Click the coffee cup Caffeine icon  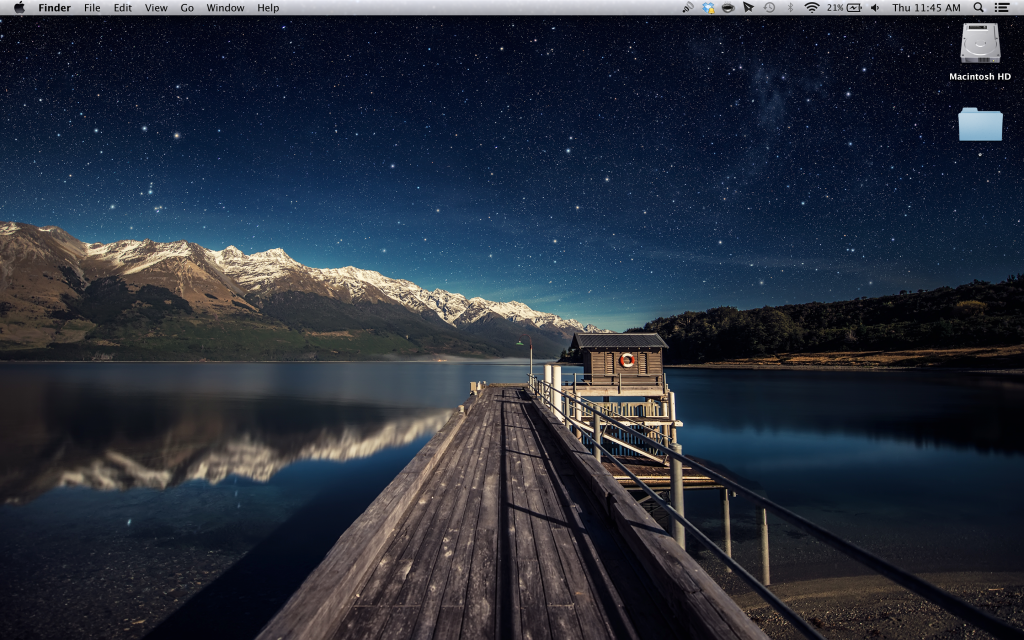(x=728, y=8)
